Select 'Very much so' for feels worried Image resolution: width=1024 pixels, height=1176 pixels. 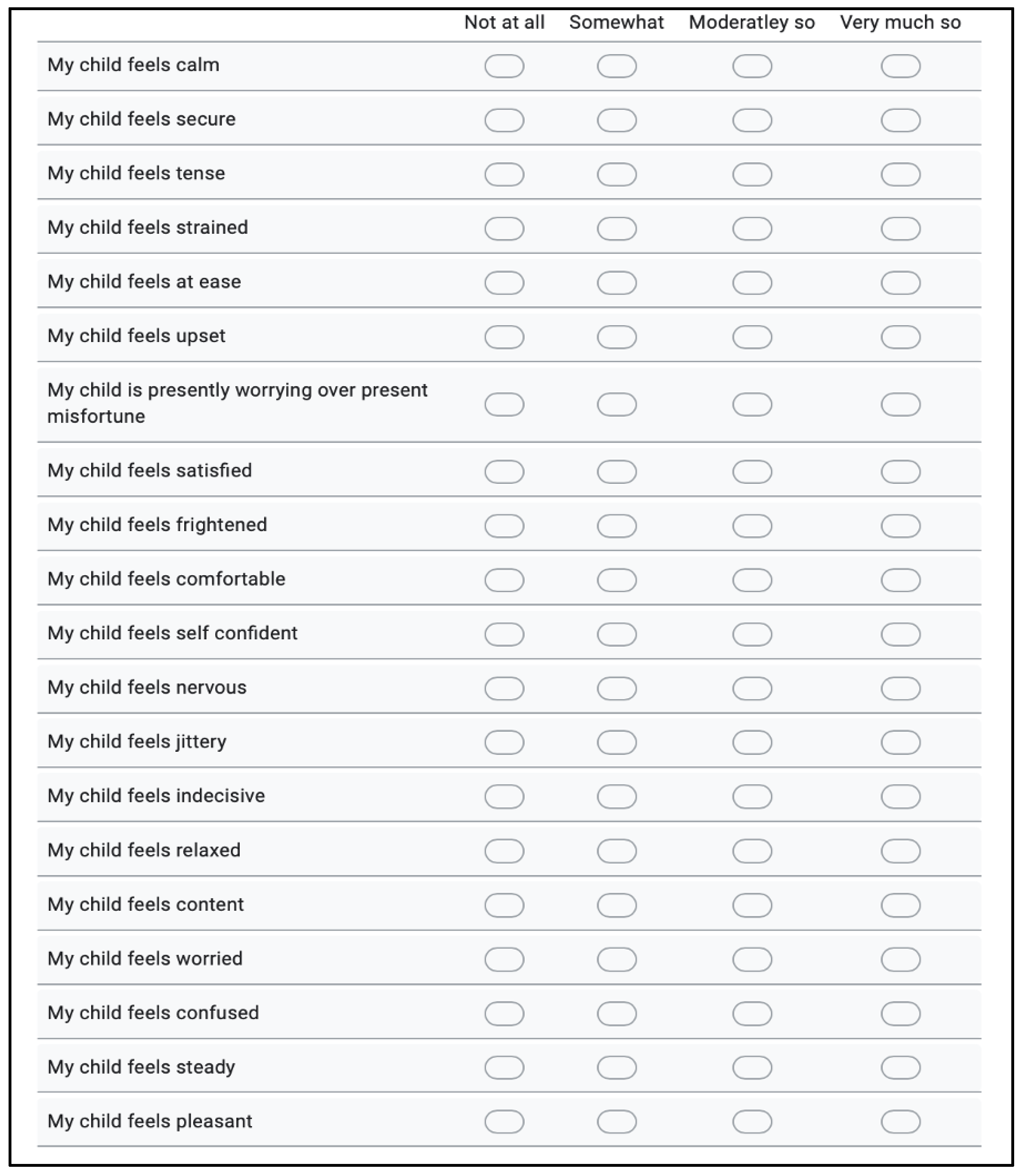point(900,959)
